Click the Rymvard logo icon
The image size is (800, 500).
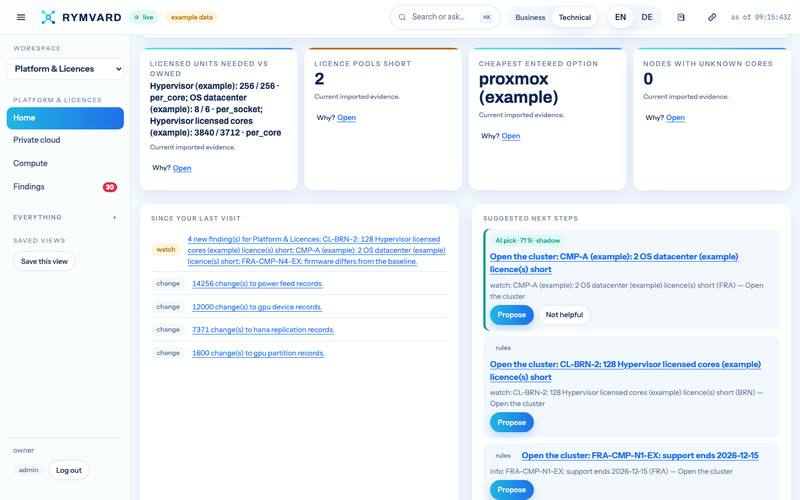pos(48,17)
